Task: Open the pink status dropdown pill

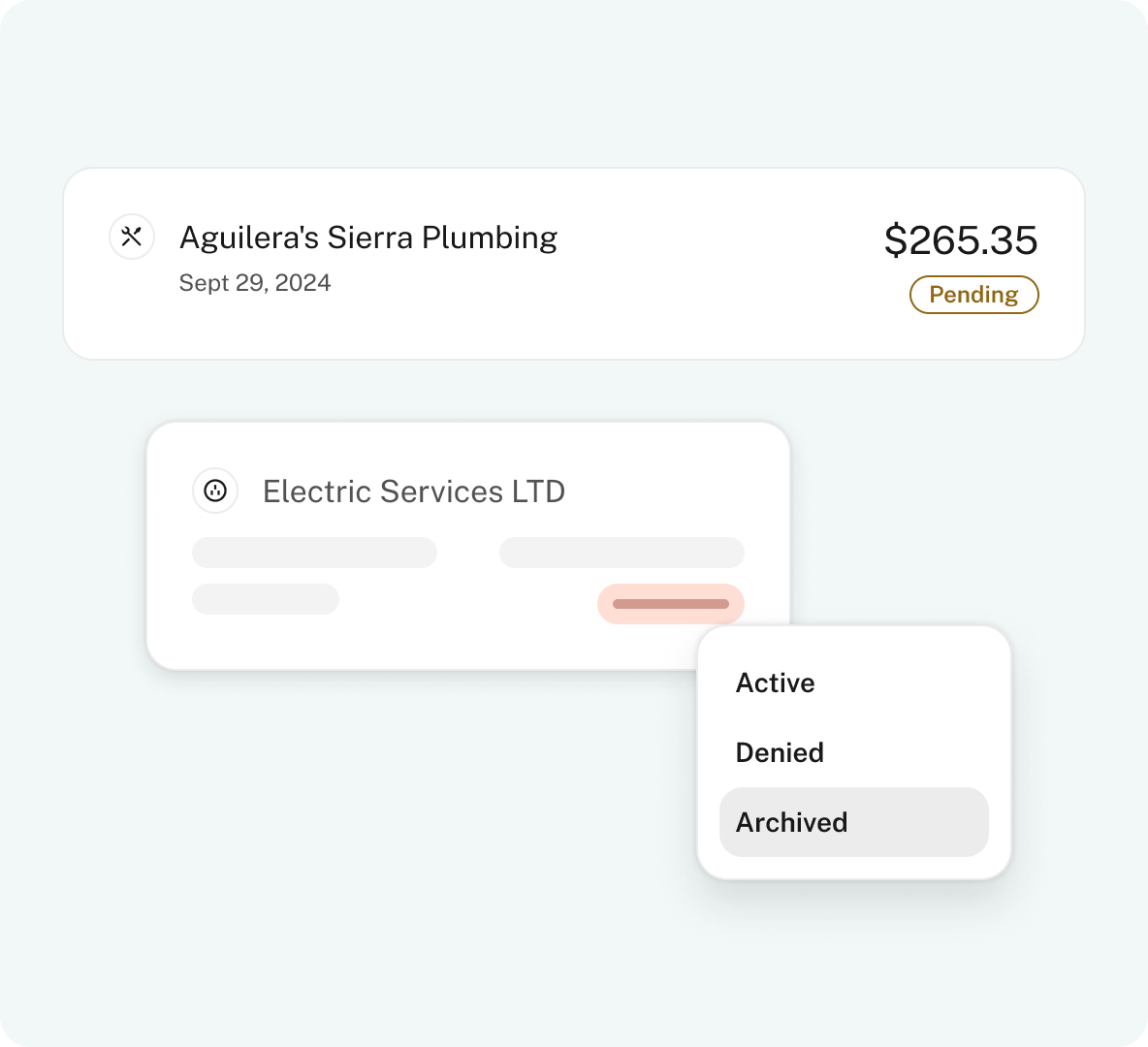Action: coord(671,604)
